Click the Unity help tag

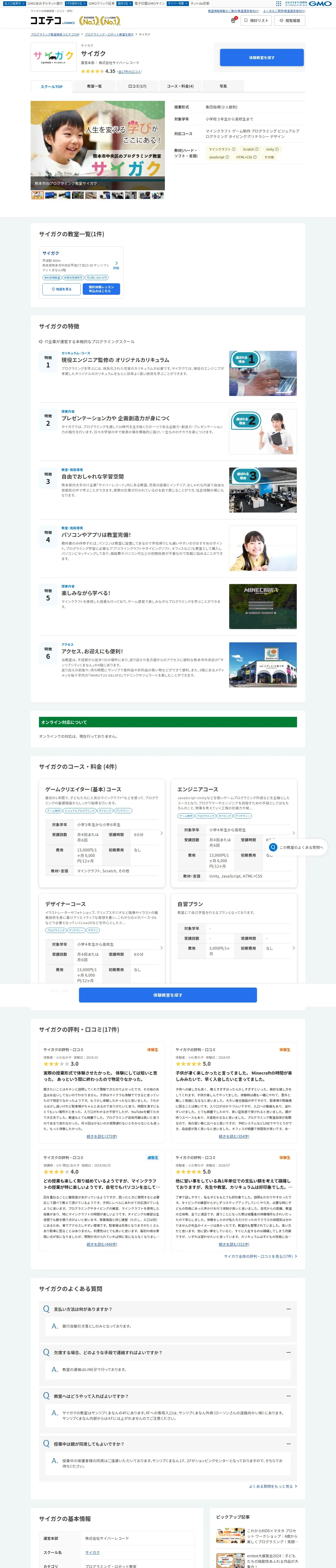[x=272, y=149]
